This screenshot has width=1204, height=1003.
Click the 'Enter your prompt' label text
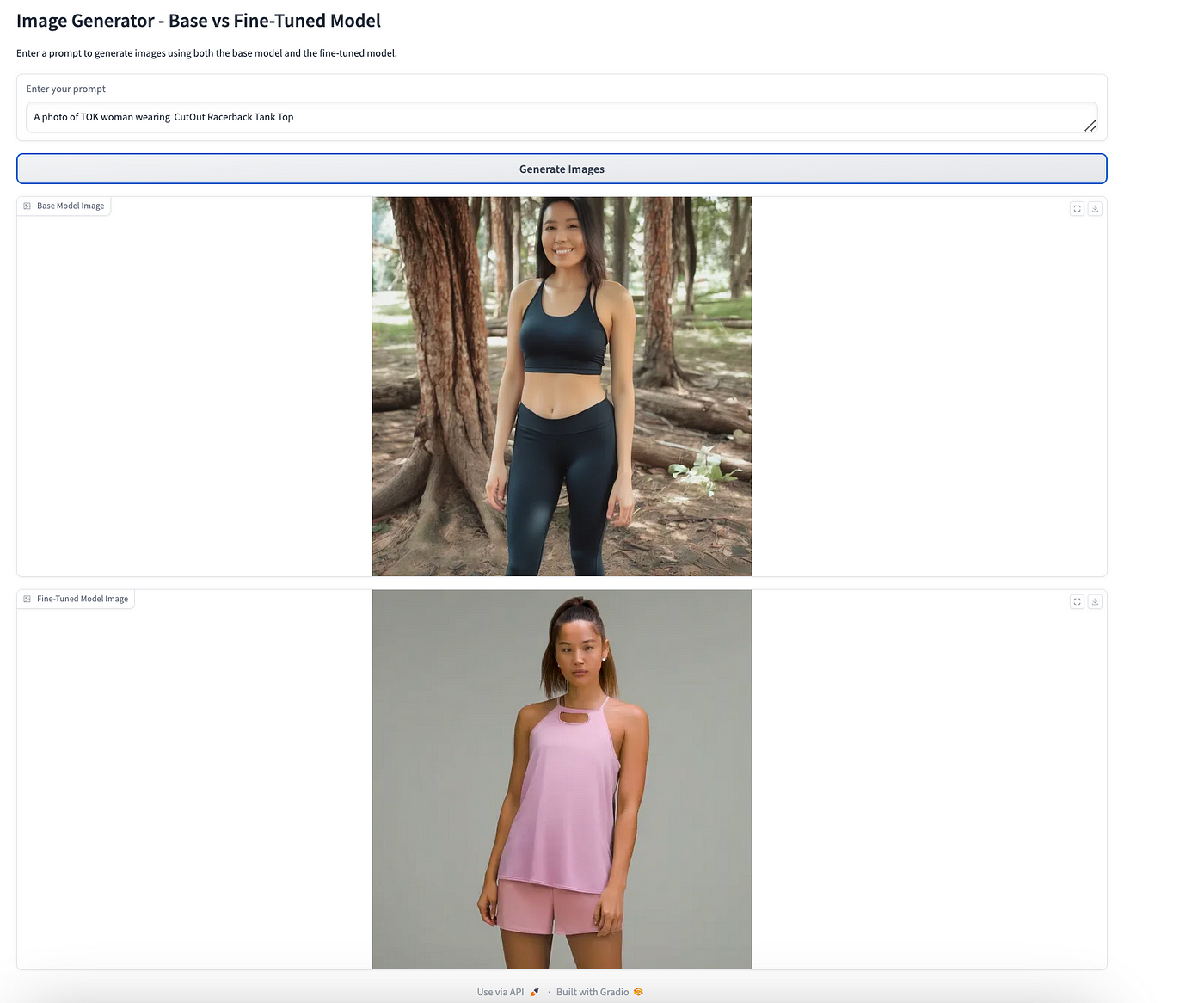pyautogui.click(x=65, y=89)
